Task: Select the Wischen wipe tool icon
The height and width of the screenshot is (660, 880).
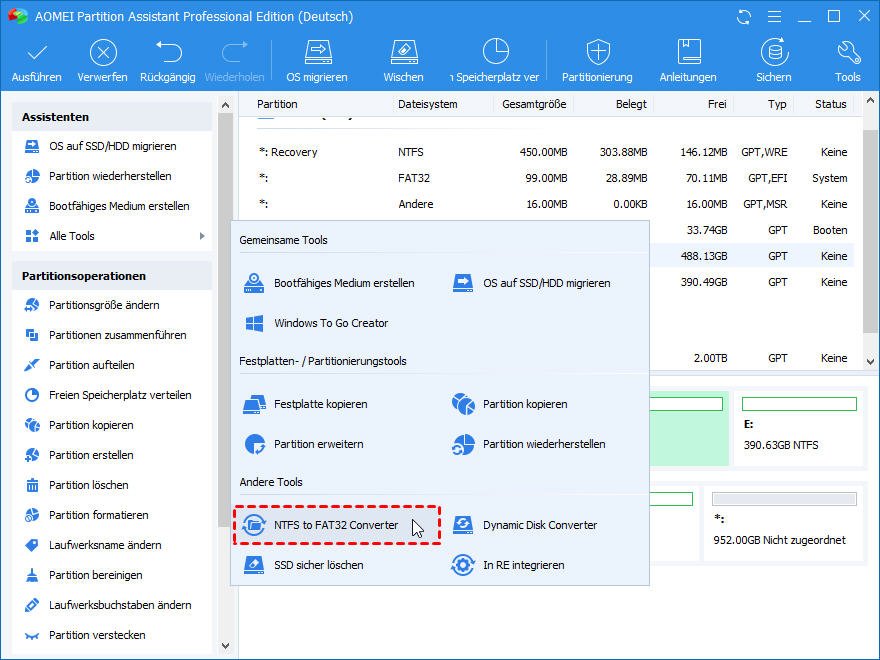Action: (404, 53)
